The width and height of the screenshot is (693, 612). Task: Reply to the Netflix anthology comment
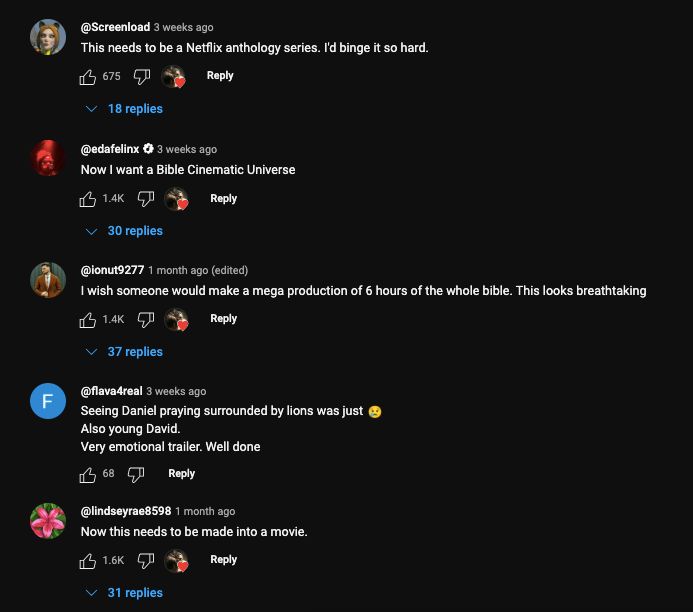point(220,76)
